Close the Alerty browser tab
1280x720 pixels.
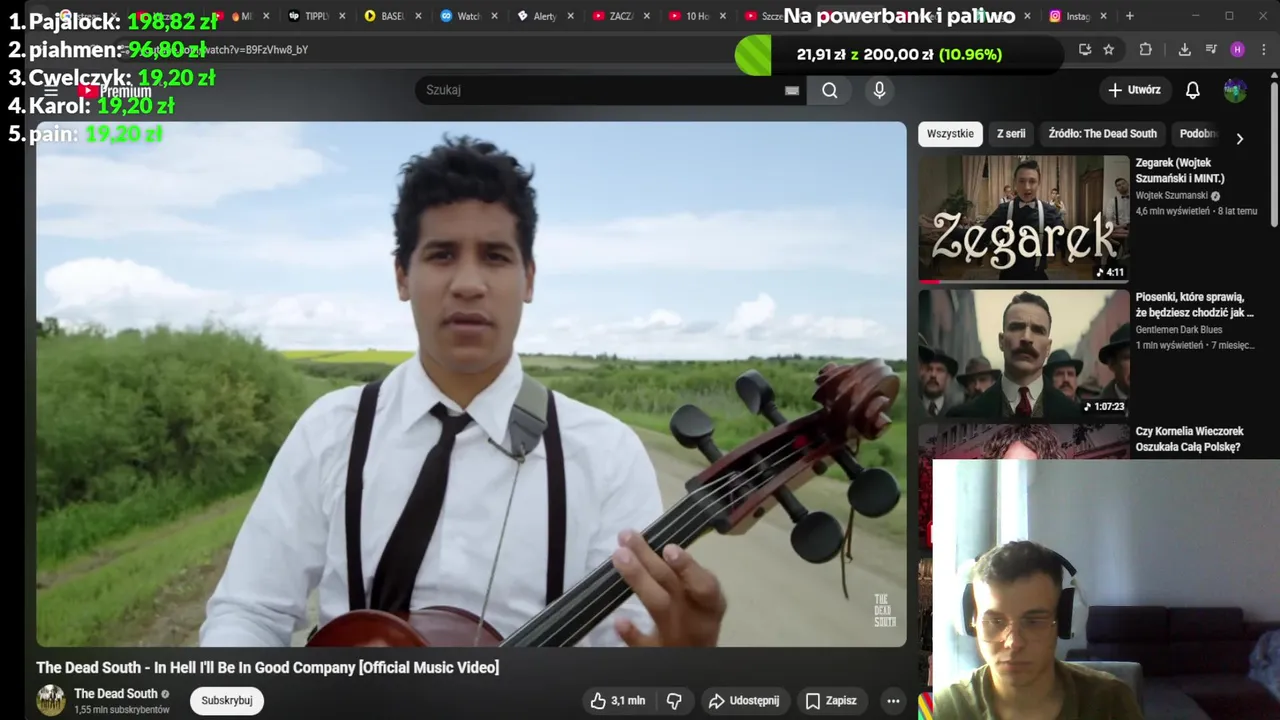(x=570, y=16)
